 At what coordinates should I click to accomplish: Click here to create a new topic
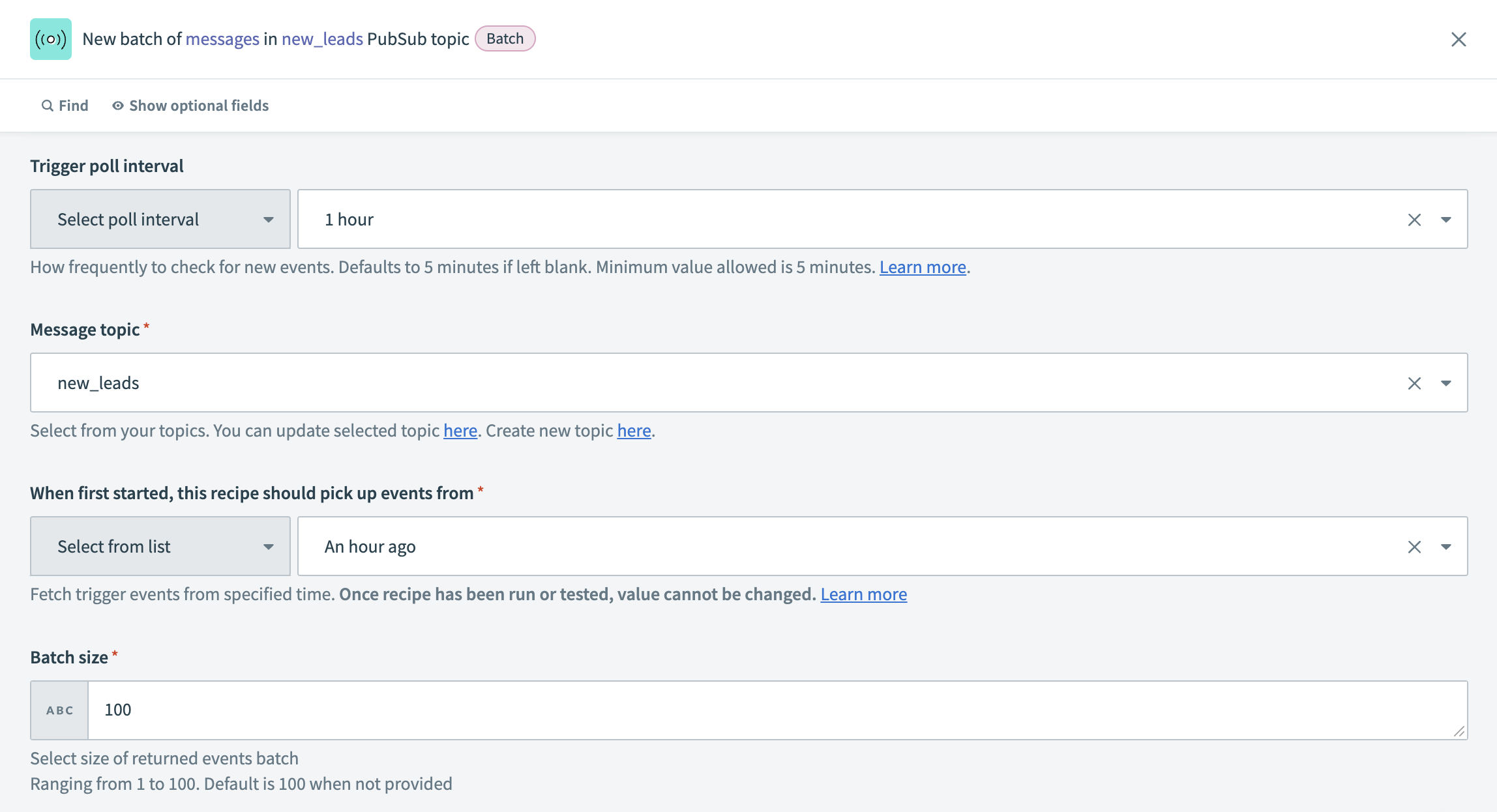(x=633, y=431)
